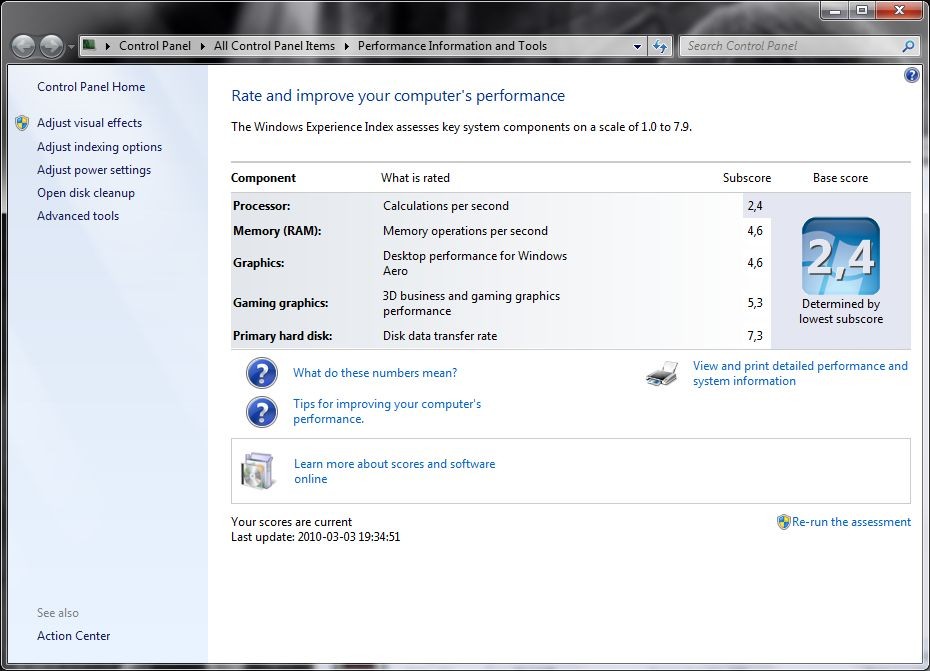Screen dimensions: 930x671
Task: Open the recent pages dropdown arrow
Action: [x=71, y=46]
